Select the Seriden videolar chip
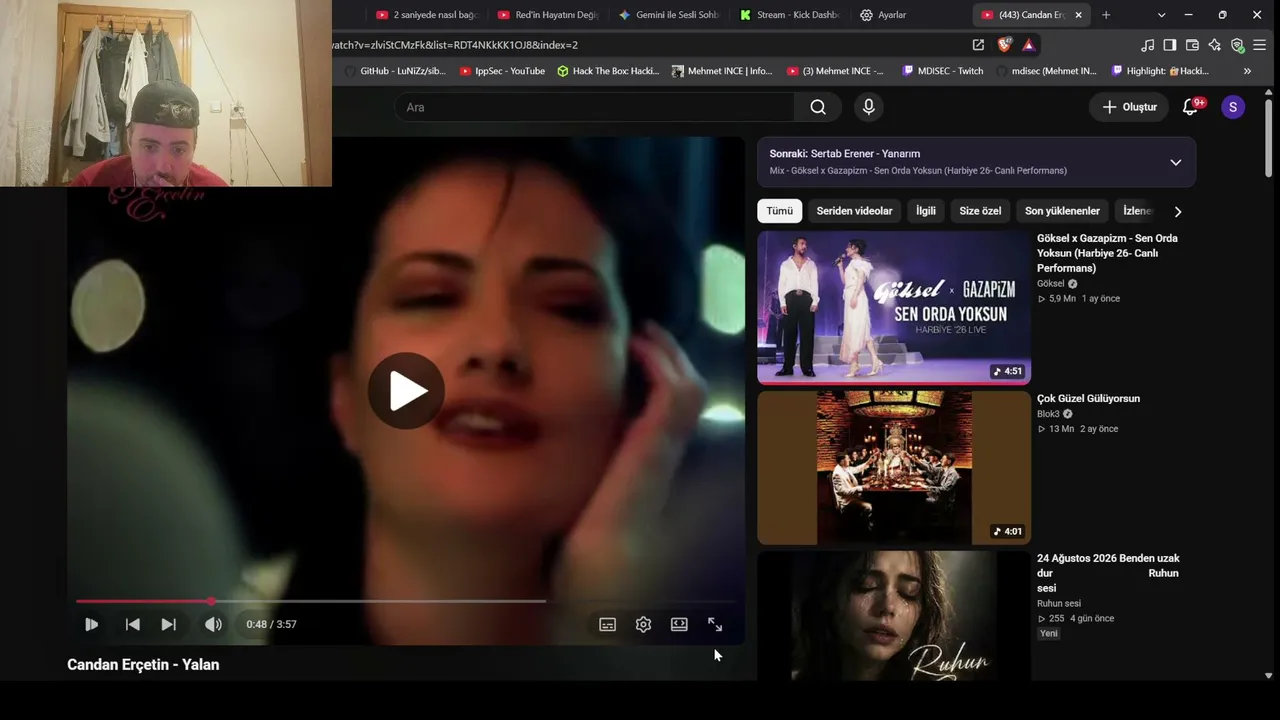This screenshot has height=720, width=1280. (854, 211)
